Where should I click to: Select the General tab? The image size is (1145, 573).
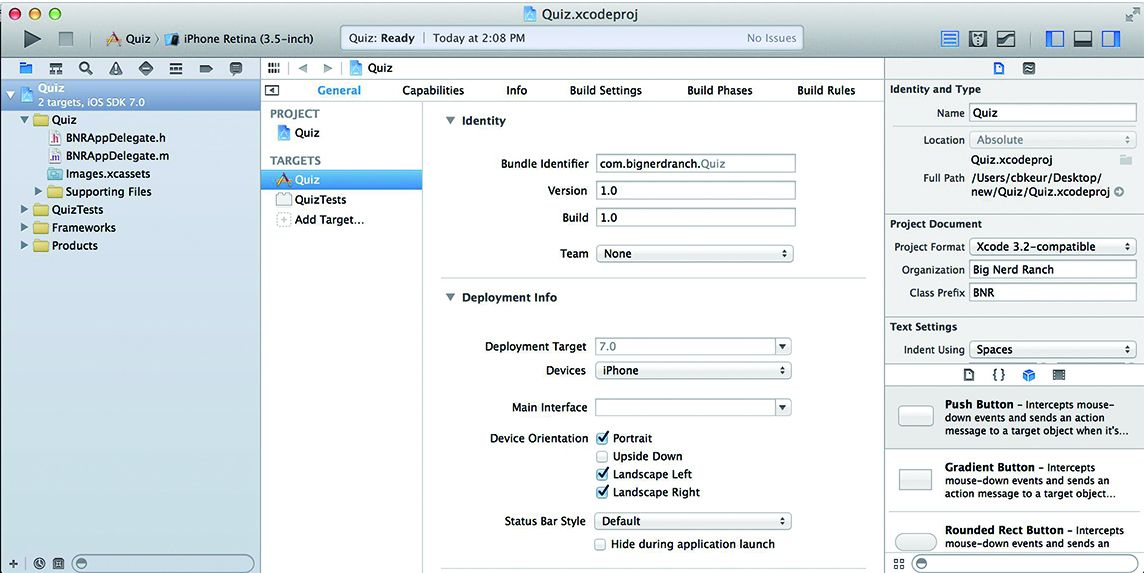pos(339,91)
